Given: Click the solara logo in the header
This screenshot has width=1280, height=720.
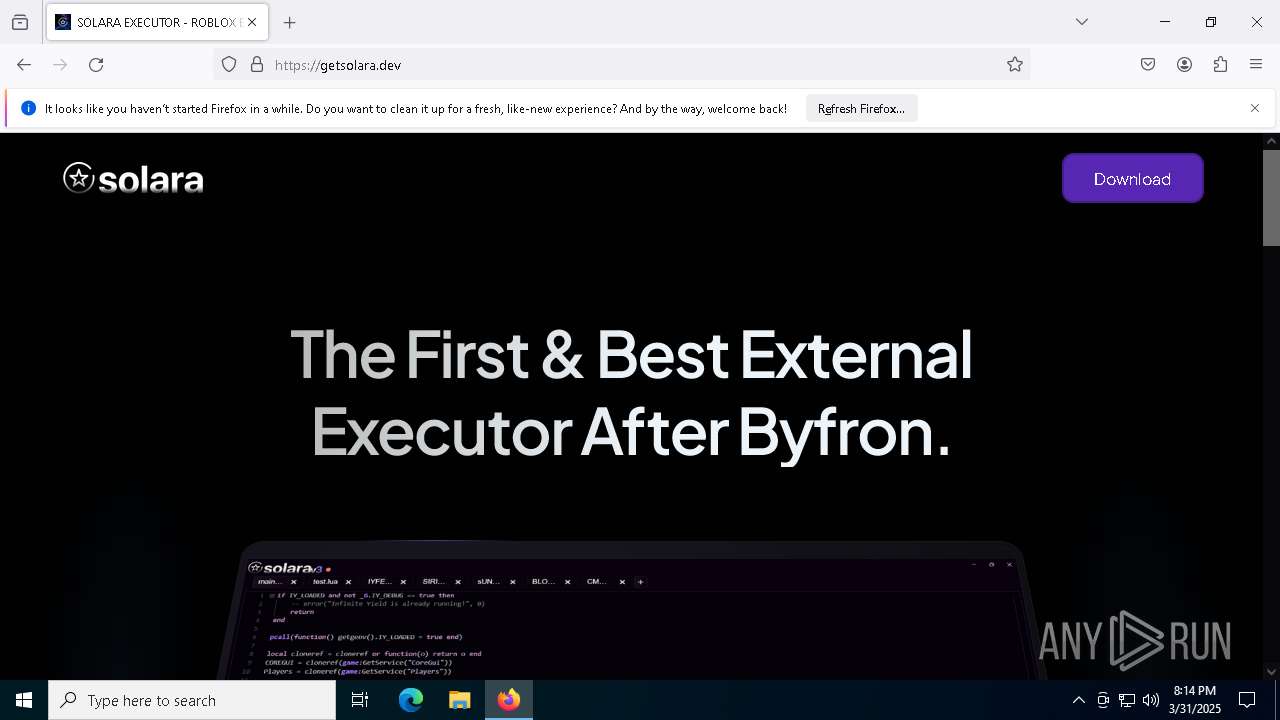Looking at the screenshot, I should pos(133,179).
